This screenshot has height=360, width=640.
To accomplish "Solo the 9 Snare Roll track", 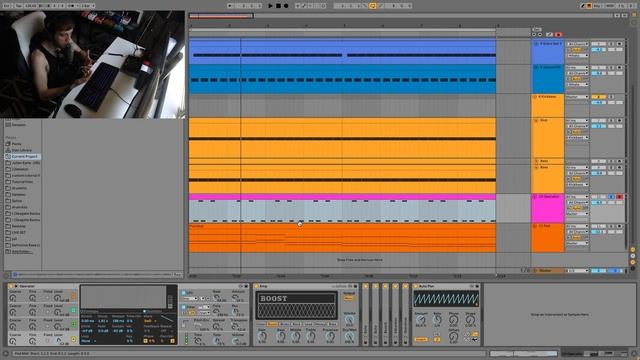I will [611, 44].
